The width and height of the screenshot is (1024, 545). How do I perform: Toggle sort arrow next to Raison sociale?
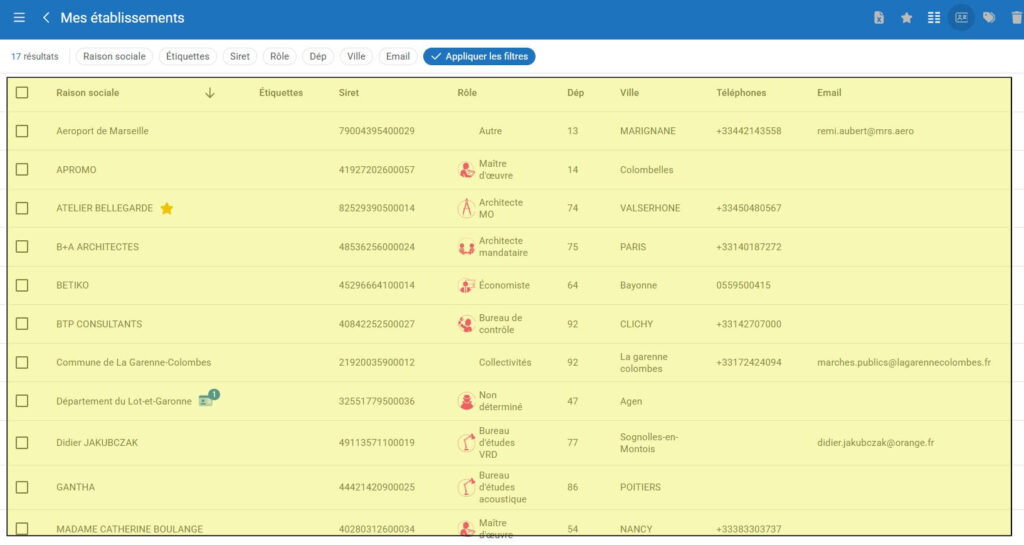210,93
